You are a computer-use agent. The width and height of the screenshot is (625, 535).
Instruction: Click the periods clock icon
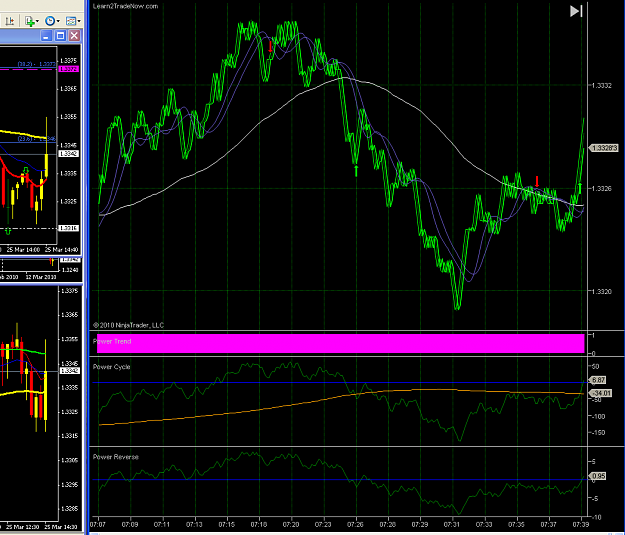tap(50, 21)
